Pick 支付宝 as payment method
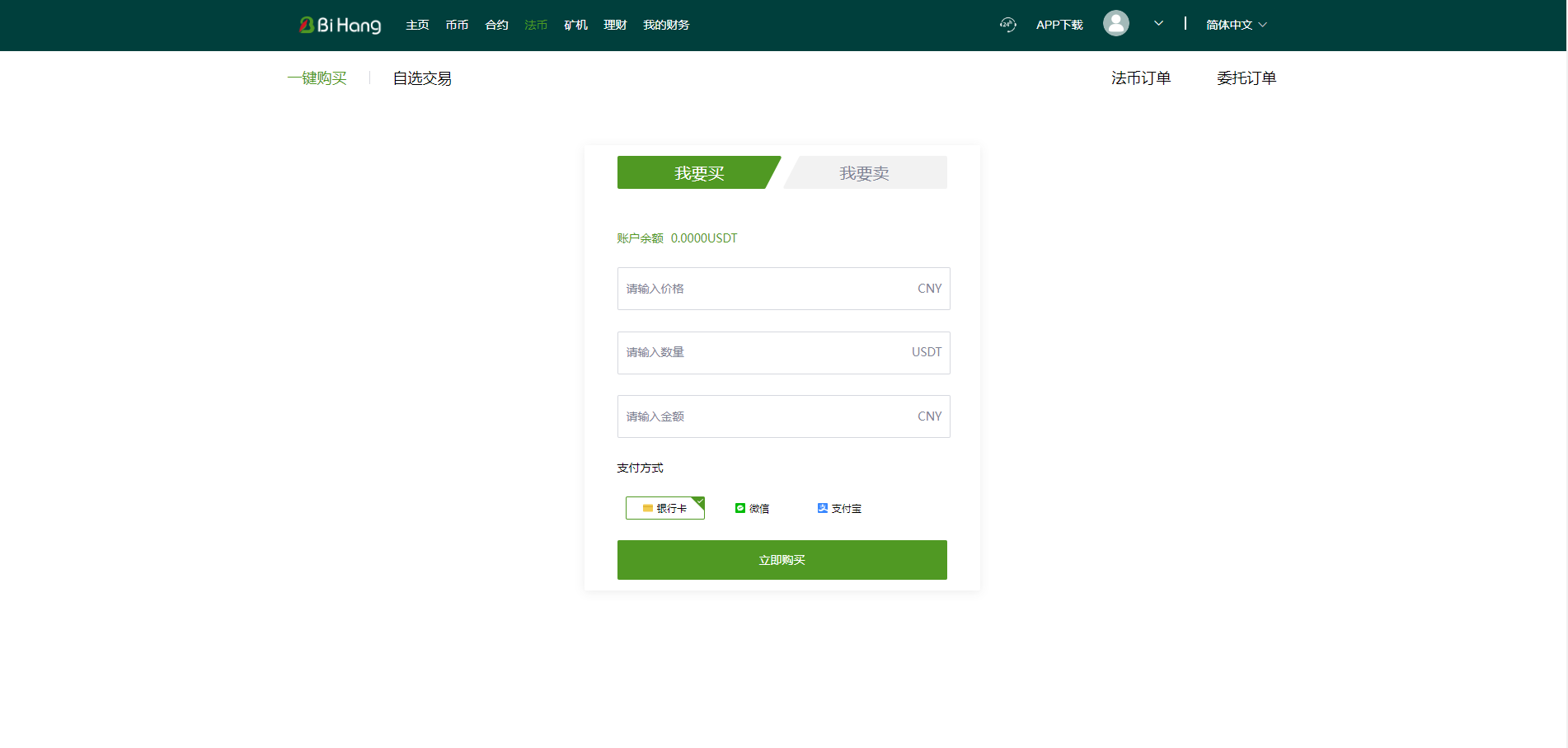The width and height of the screenshot is (1568, 748). coord(839,508)
